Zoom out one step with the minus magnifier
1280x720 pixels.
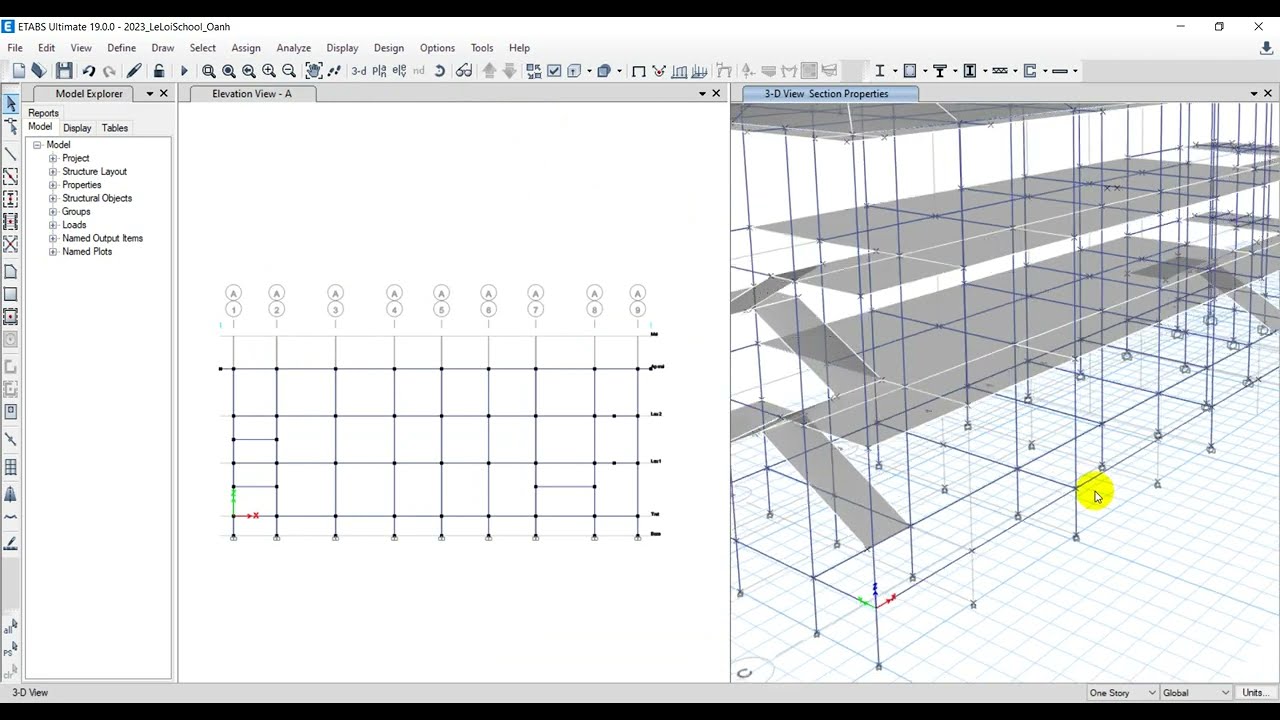tap(289, 71)
